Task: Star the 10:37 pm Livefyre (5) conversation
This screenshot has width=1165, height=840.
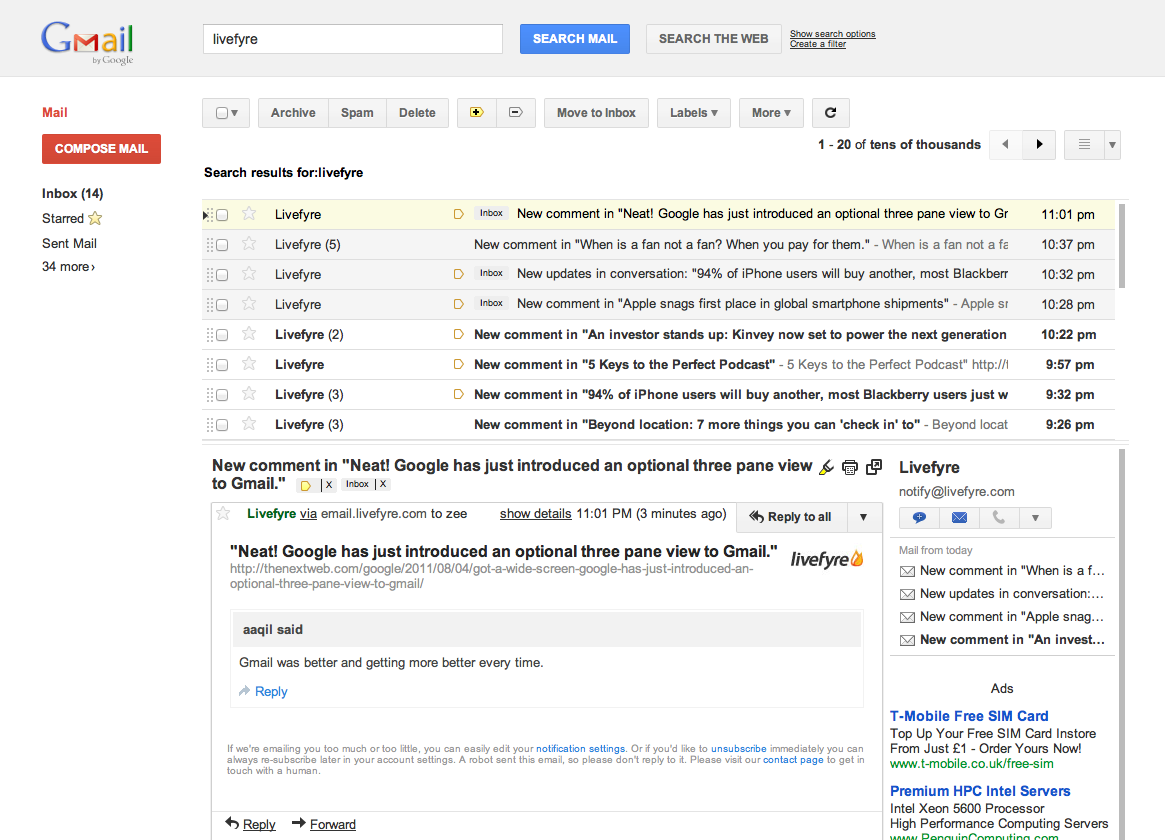Action: (249, 244)
